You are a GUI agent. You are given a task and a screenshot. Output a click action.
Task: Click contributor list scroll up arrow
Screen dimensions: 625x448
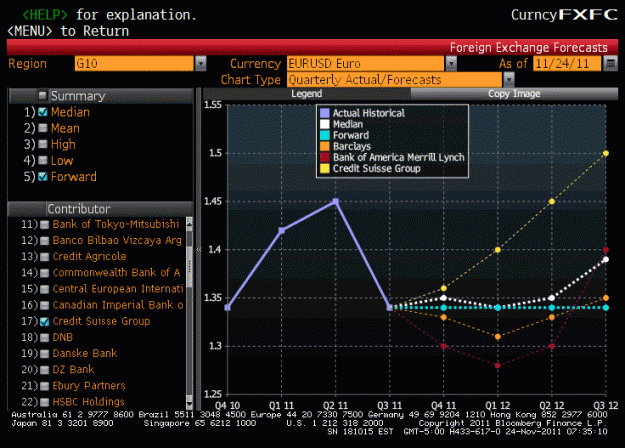pyautogui.click(x=189, y=224)
